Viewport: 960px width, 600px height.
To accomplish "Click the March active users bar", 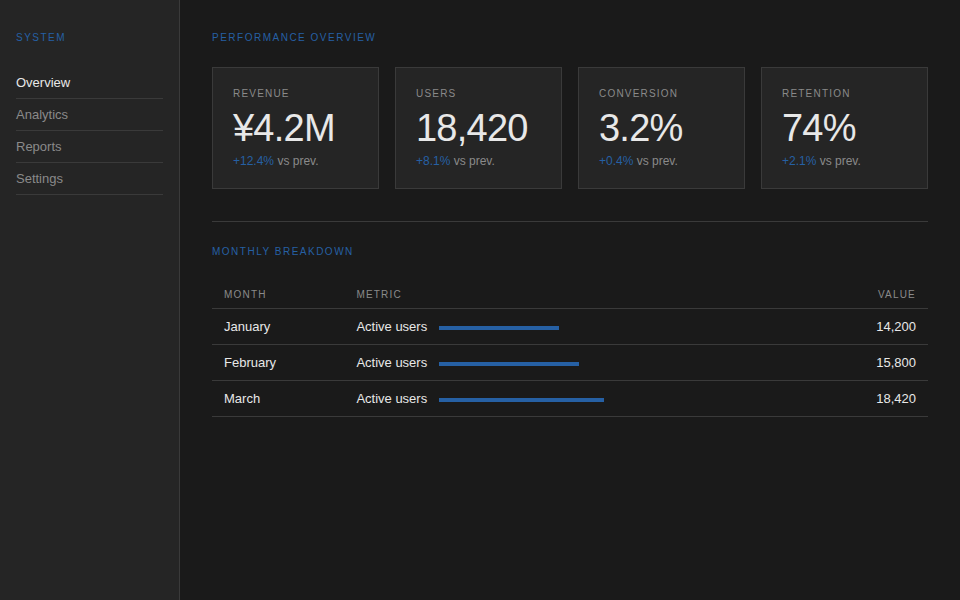I will point(522,400).
